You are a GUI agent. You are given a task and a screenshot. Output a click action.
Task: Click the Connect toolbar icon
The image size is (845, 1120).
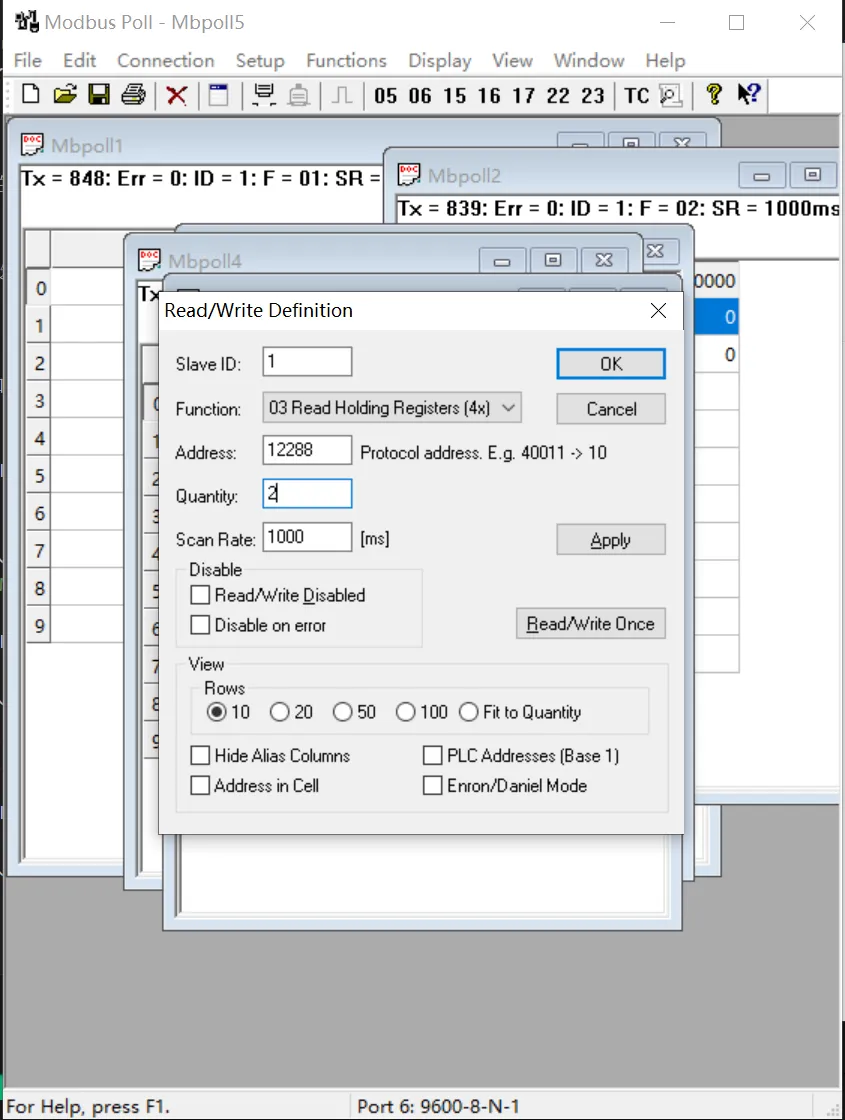(264, 94)
